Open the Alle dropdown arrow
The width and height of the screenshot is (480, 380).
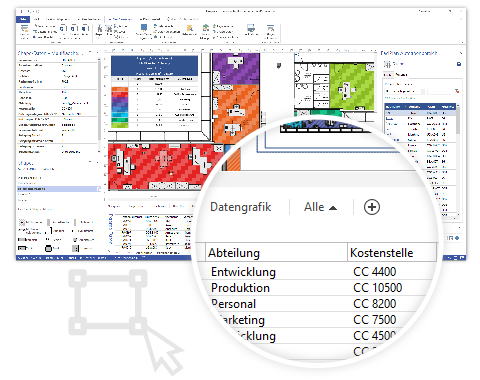pos(333,208)
